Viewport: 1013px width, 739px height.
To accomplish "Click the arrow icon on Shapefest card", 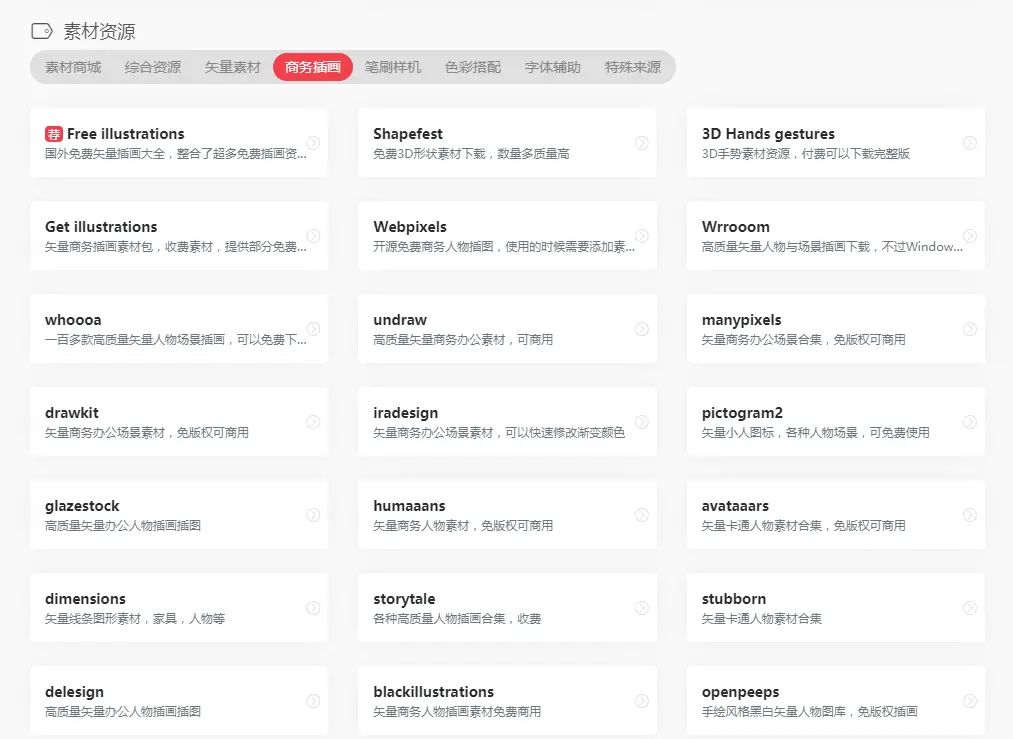I will click(642, 143).
